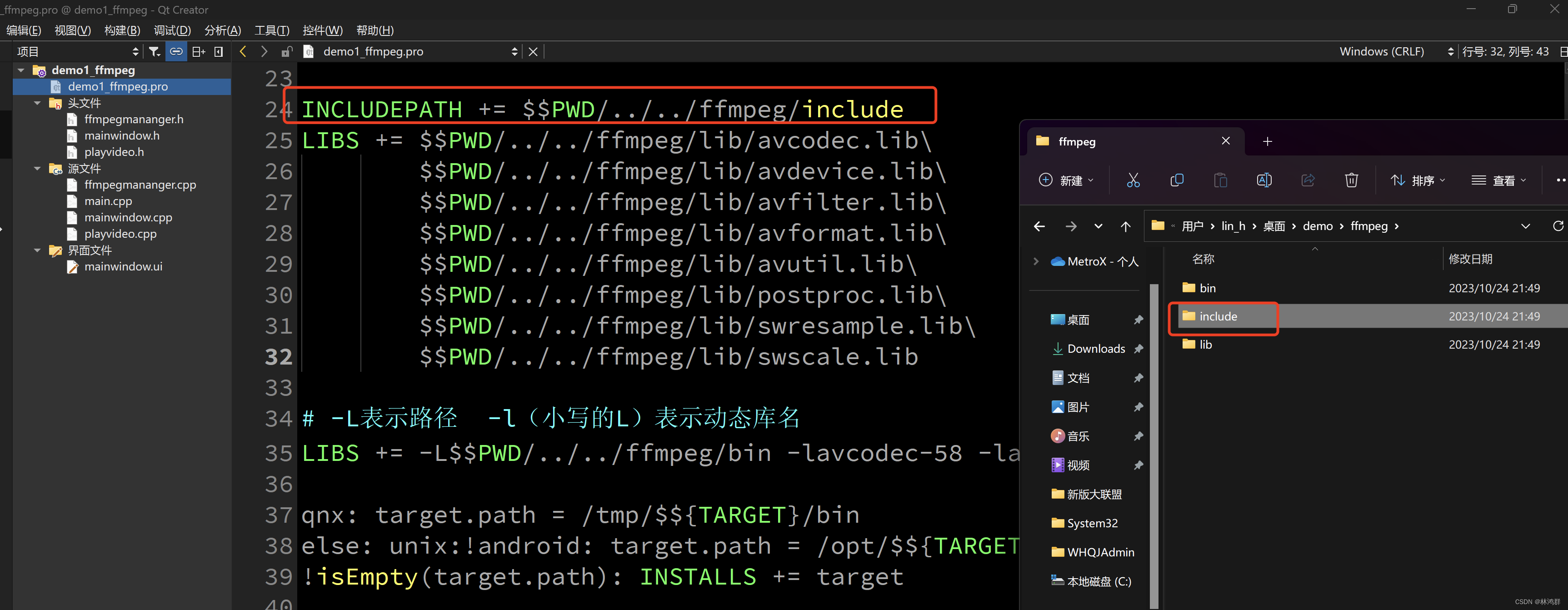Click the Explorer refresh icon

tap(1558, 226)
